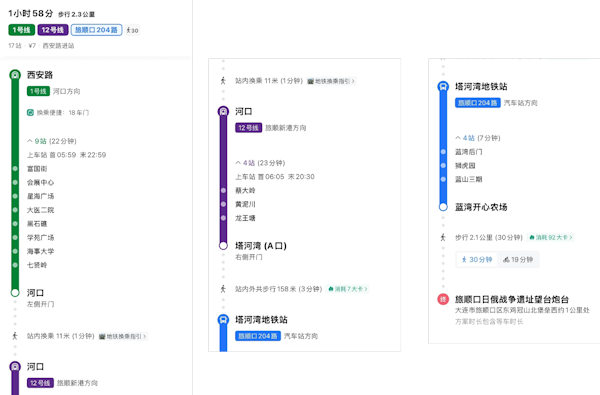Click the 1号线 badge under 西安路
The height and width of the screenshot is (395, 600).
pyautogui.click(x=38, y=91)
